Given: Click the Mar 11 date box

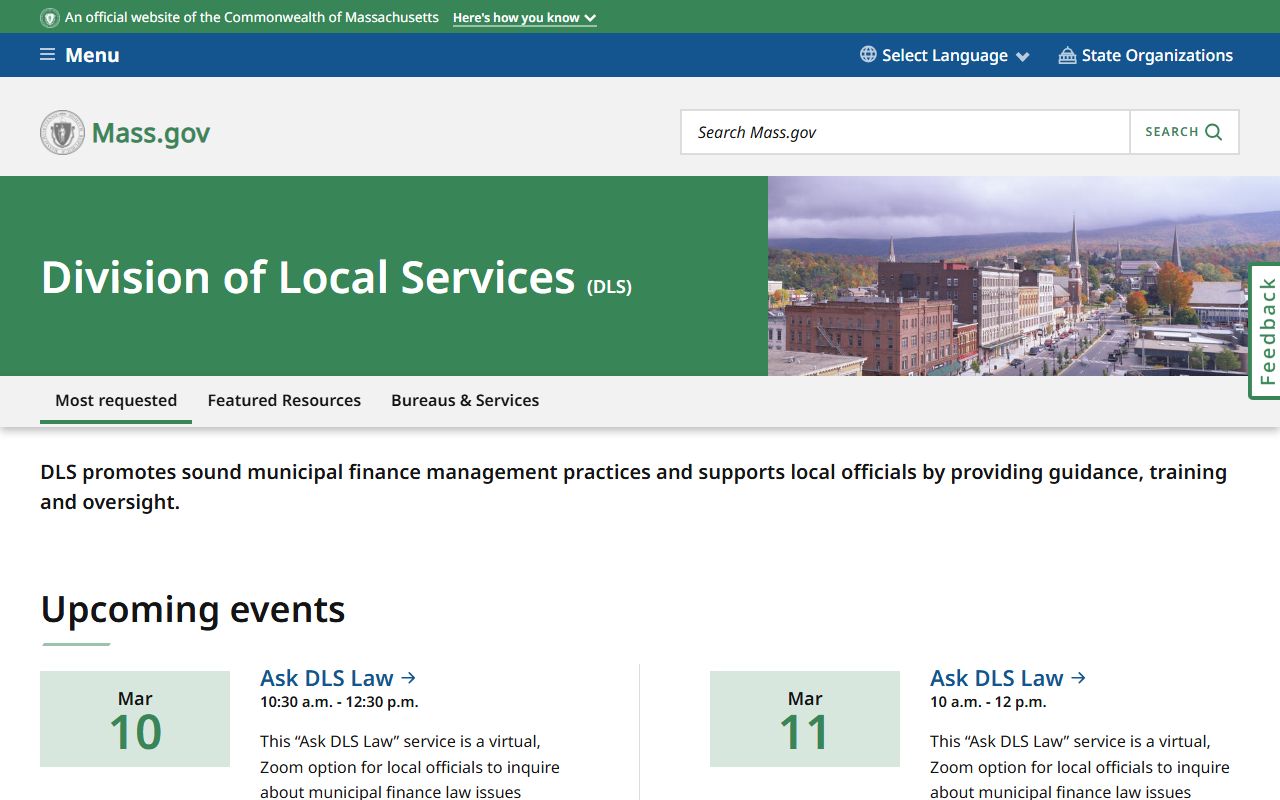Looking at the screenshot, I should pos(805,719).
